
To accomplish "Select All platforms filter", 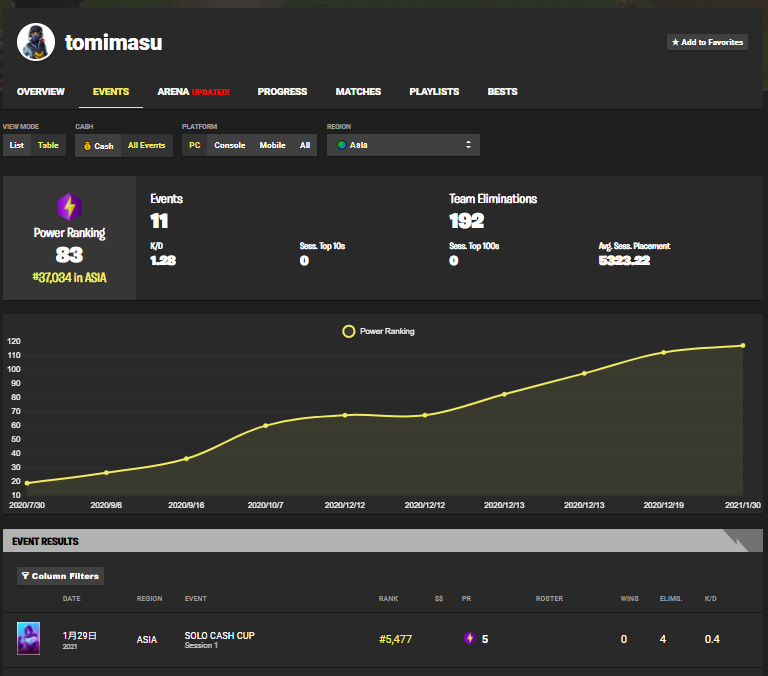I will [x=305, y=145].
